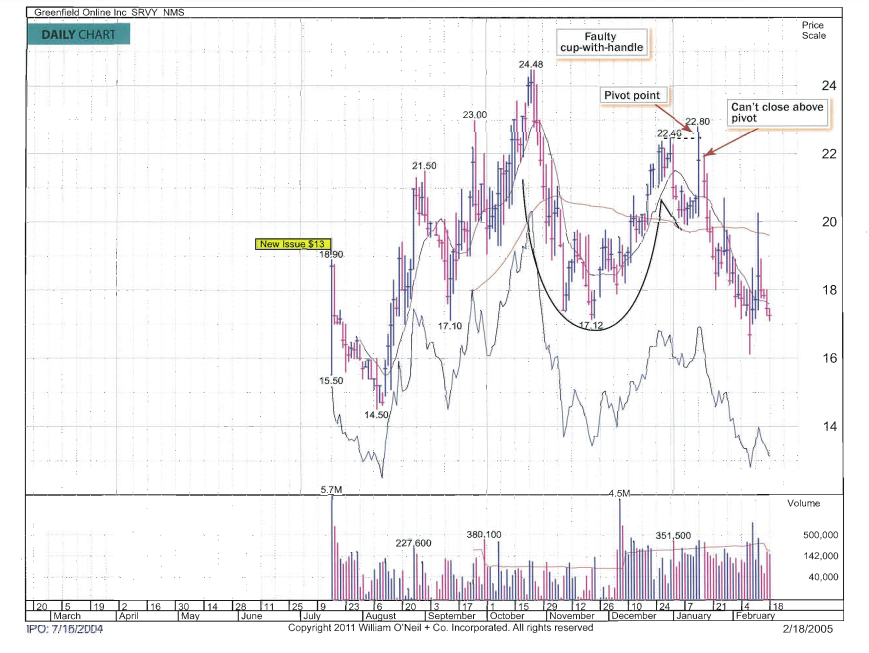Image resolution: width=869 pixels, height=653 pixels.
Task: Select the 17.12 cup bottom label
Action: tap(591, 326)
